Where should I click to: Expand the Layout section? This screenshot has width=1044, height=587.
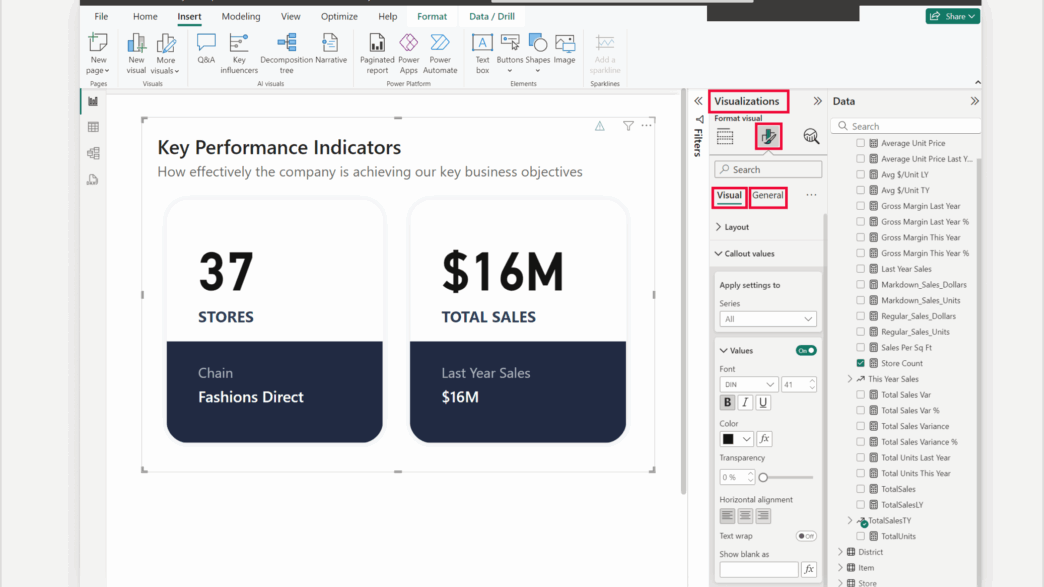tap(736, 227)
